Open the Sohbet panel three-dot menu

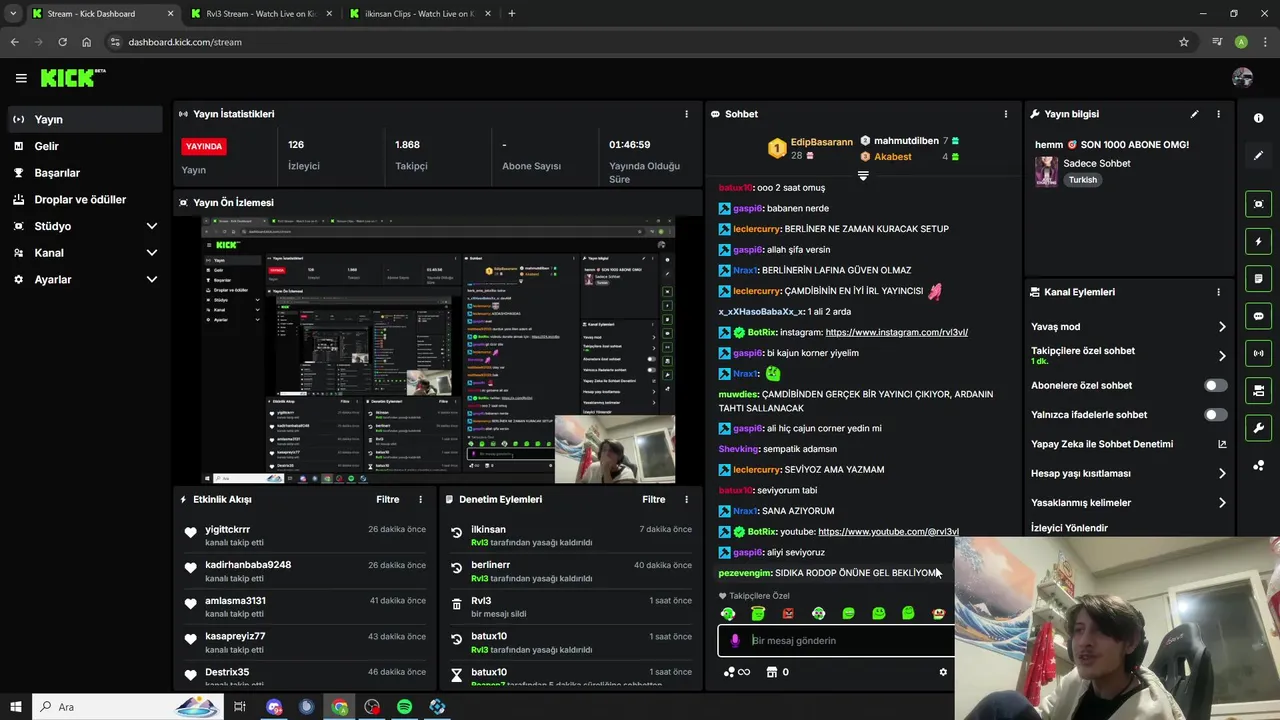coord(1005,114)
